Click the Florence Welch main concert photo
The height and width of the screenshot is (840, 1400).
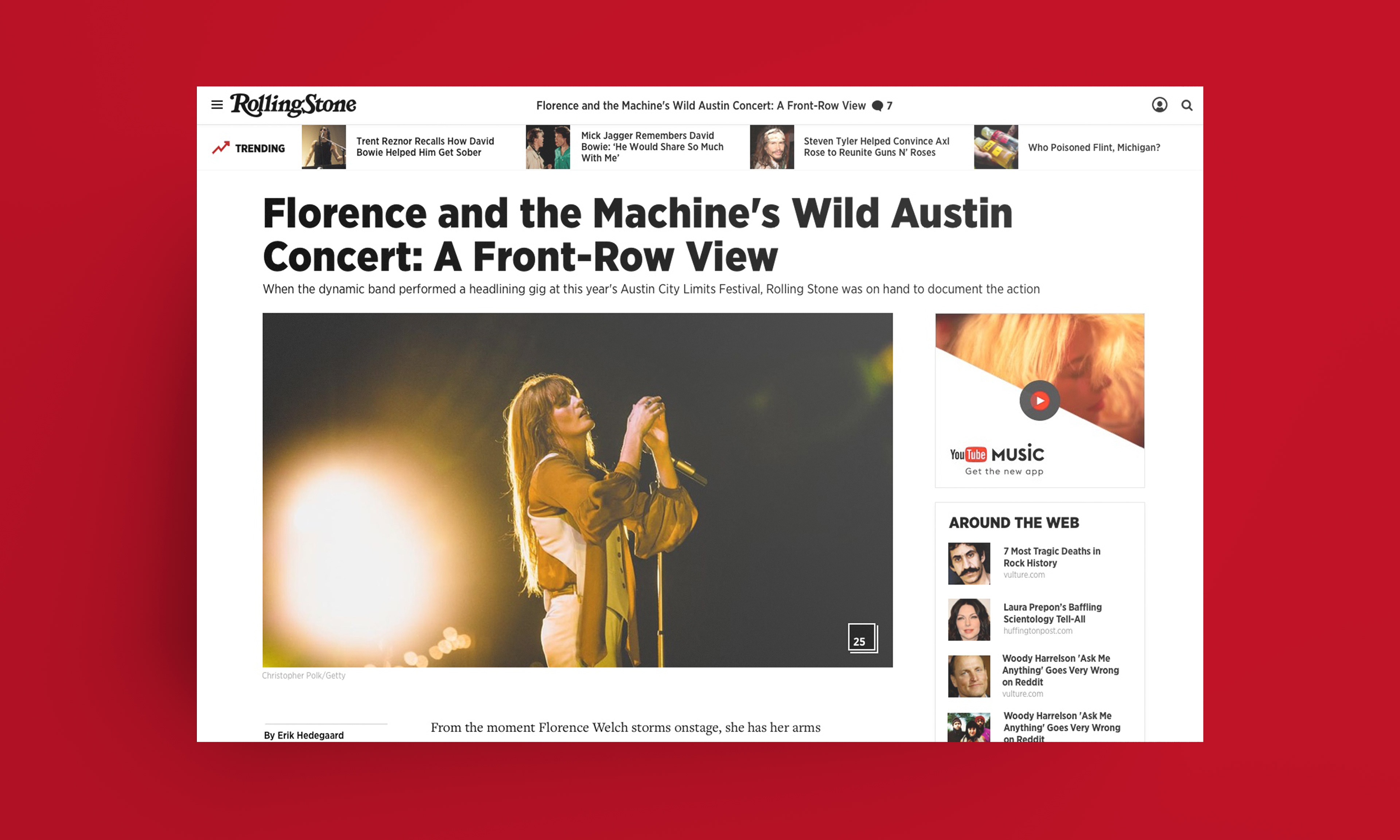point(577,490)
